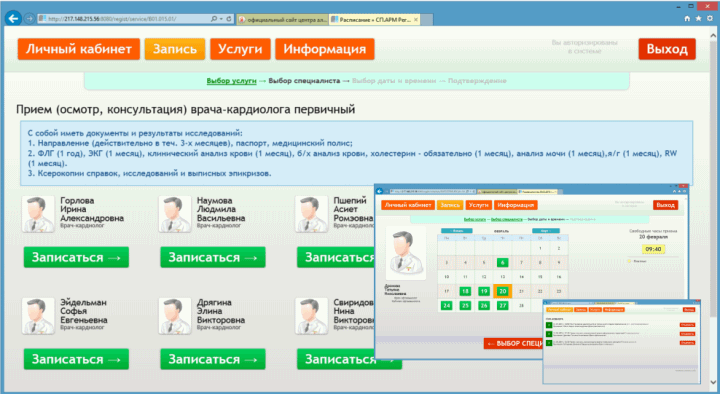
Task: Choose the 09:40 time slot in calendar window
Action: [x=653, y=249]
